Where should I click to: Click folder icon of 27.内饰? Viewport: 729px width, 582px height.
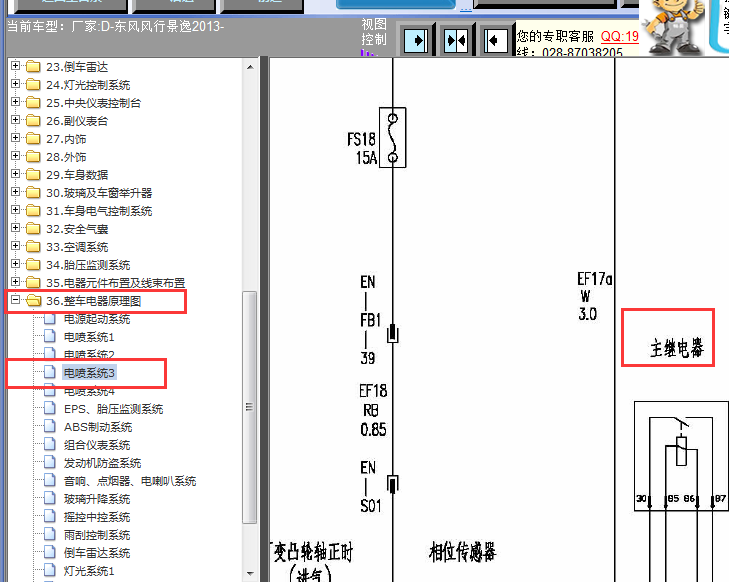(33, 139)
